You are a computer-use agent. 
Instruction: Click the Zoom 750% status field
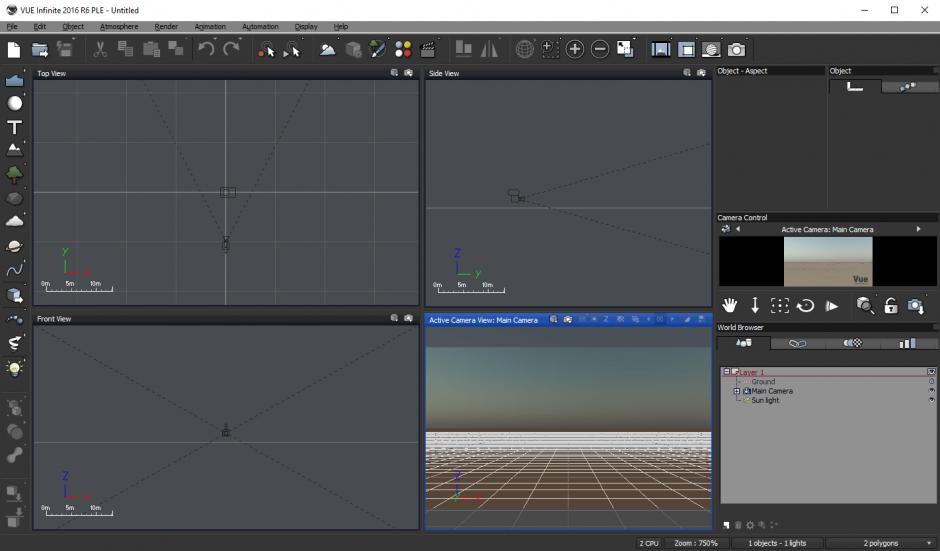(x=695, y=543)
